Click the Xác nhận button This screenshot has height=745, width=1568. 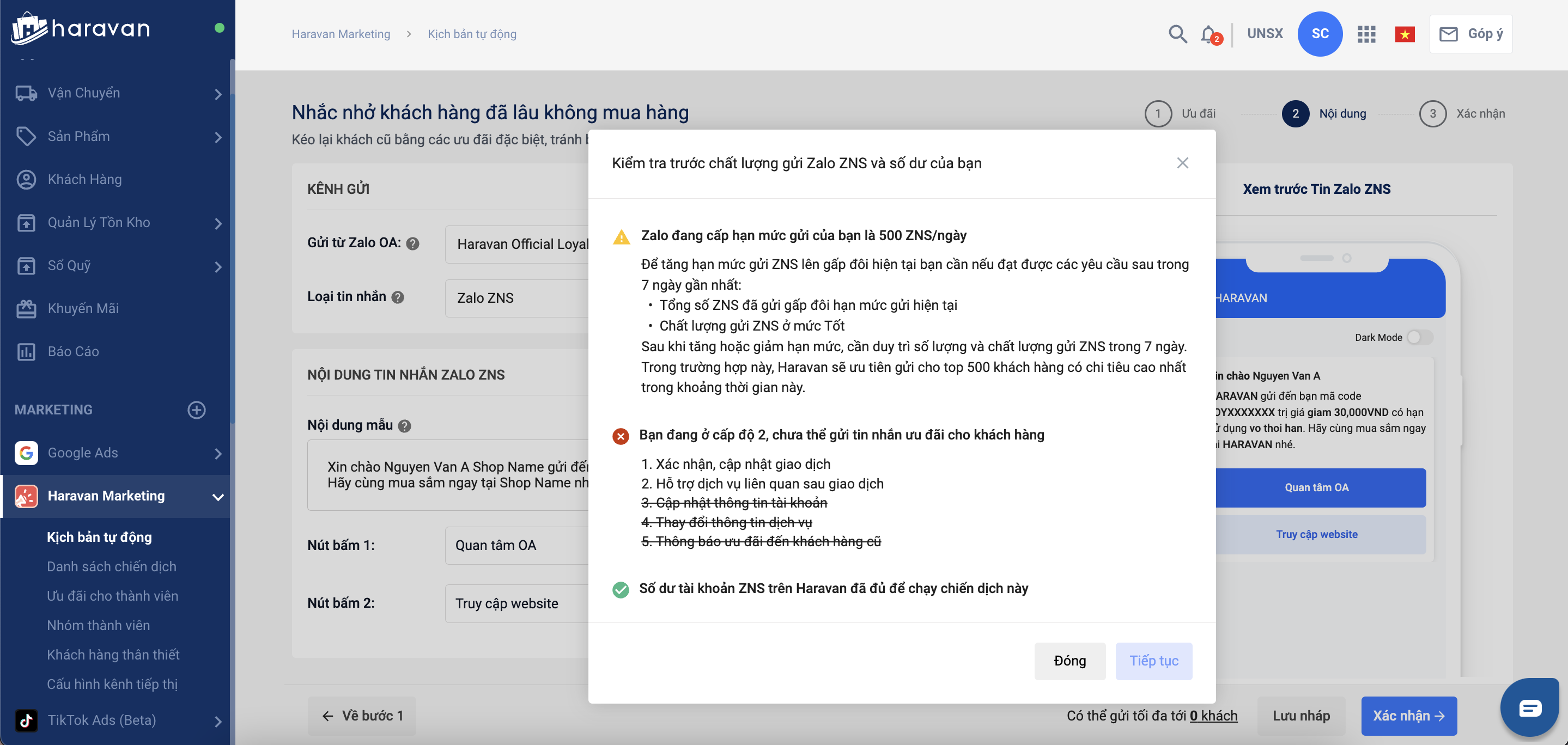pyautogui.click(x=1408, y=716)
